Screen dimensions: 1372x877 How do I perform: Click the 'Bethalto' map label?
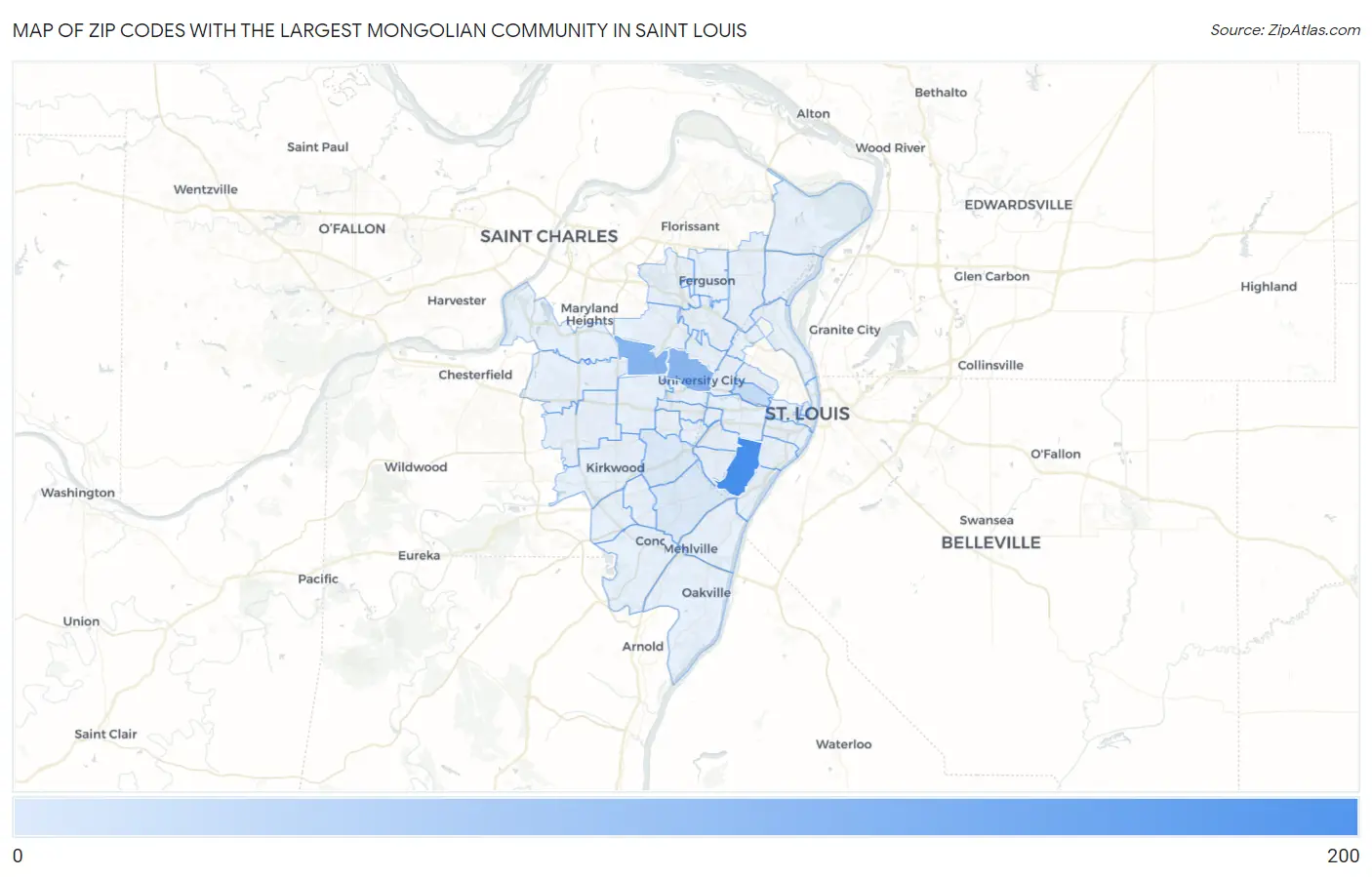click(x=941, y=93)
